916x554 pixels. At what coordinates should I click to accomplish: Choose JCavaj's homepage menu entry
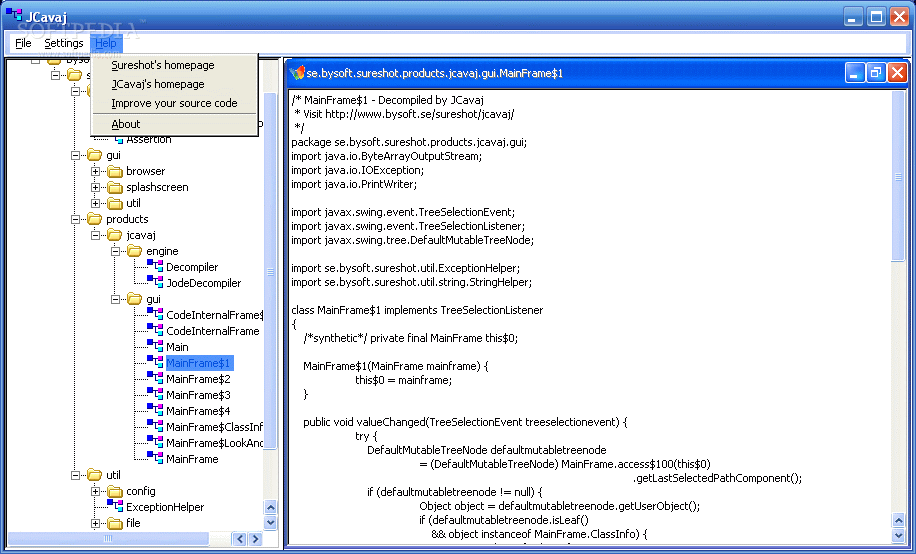click(x=174, y=84)
